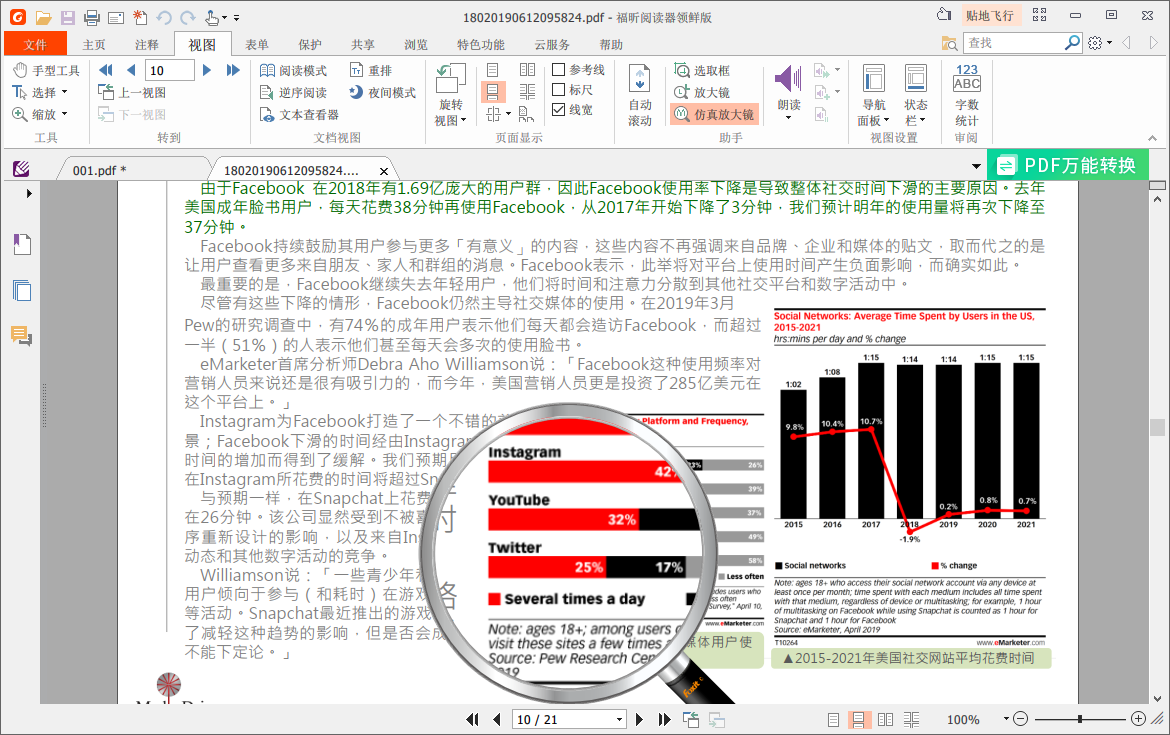Enable 阅读模式 reading mode

click(293, 70)
